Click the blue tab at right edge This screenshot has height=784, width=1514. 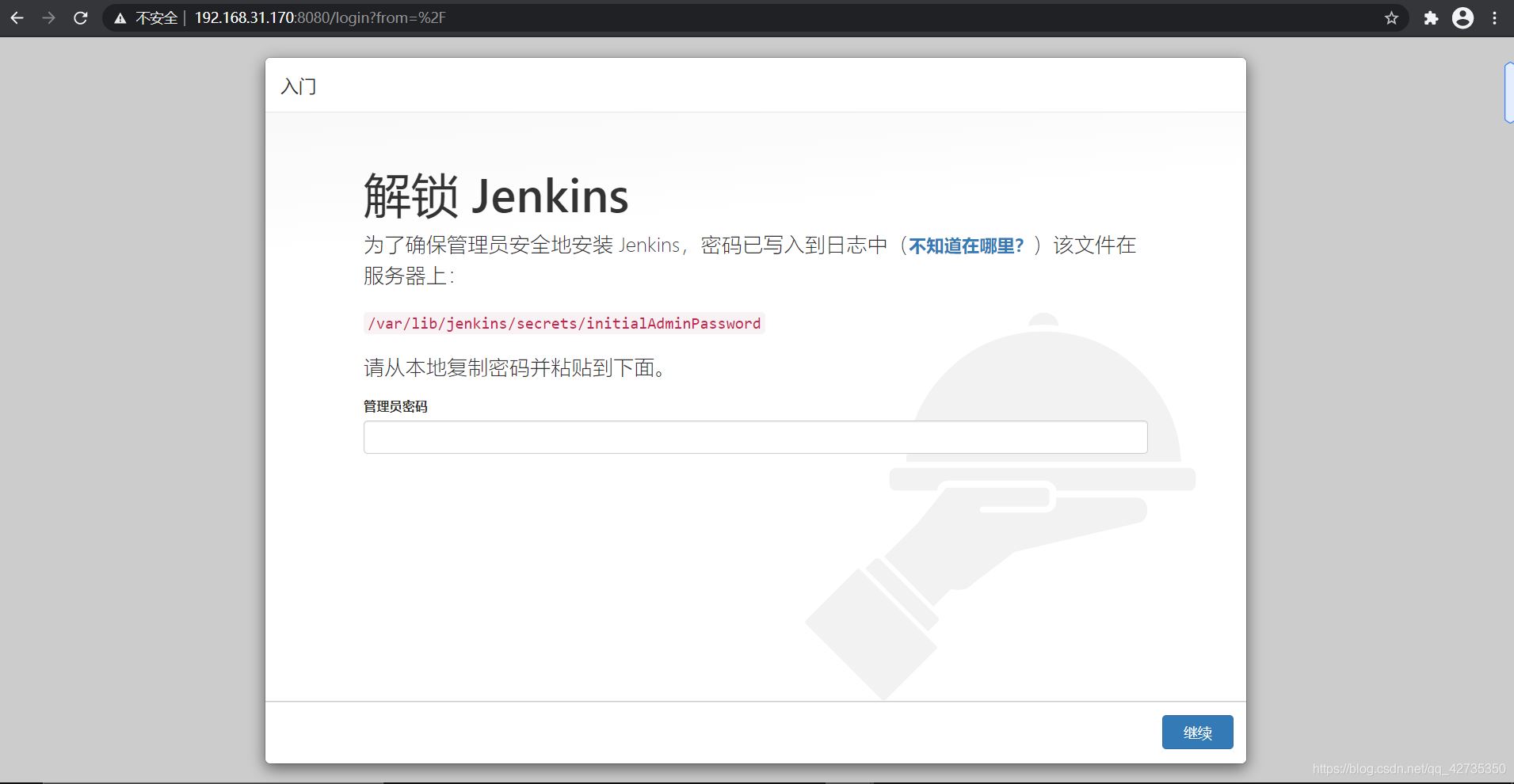click(x=1508, y=93)
